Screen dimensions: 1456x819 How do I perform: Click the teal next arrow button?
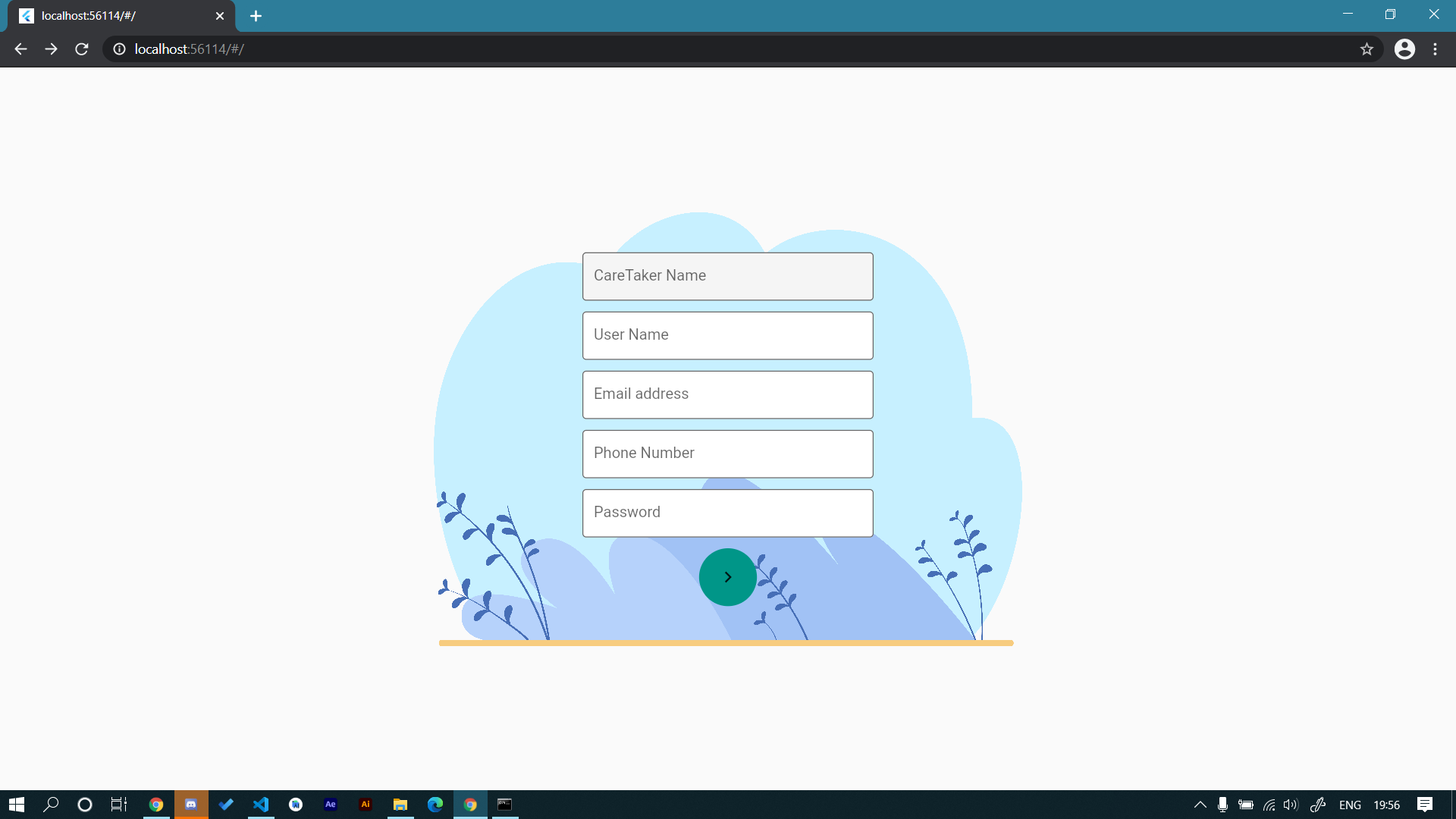[x=727, y=577]
